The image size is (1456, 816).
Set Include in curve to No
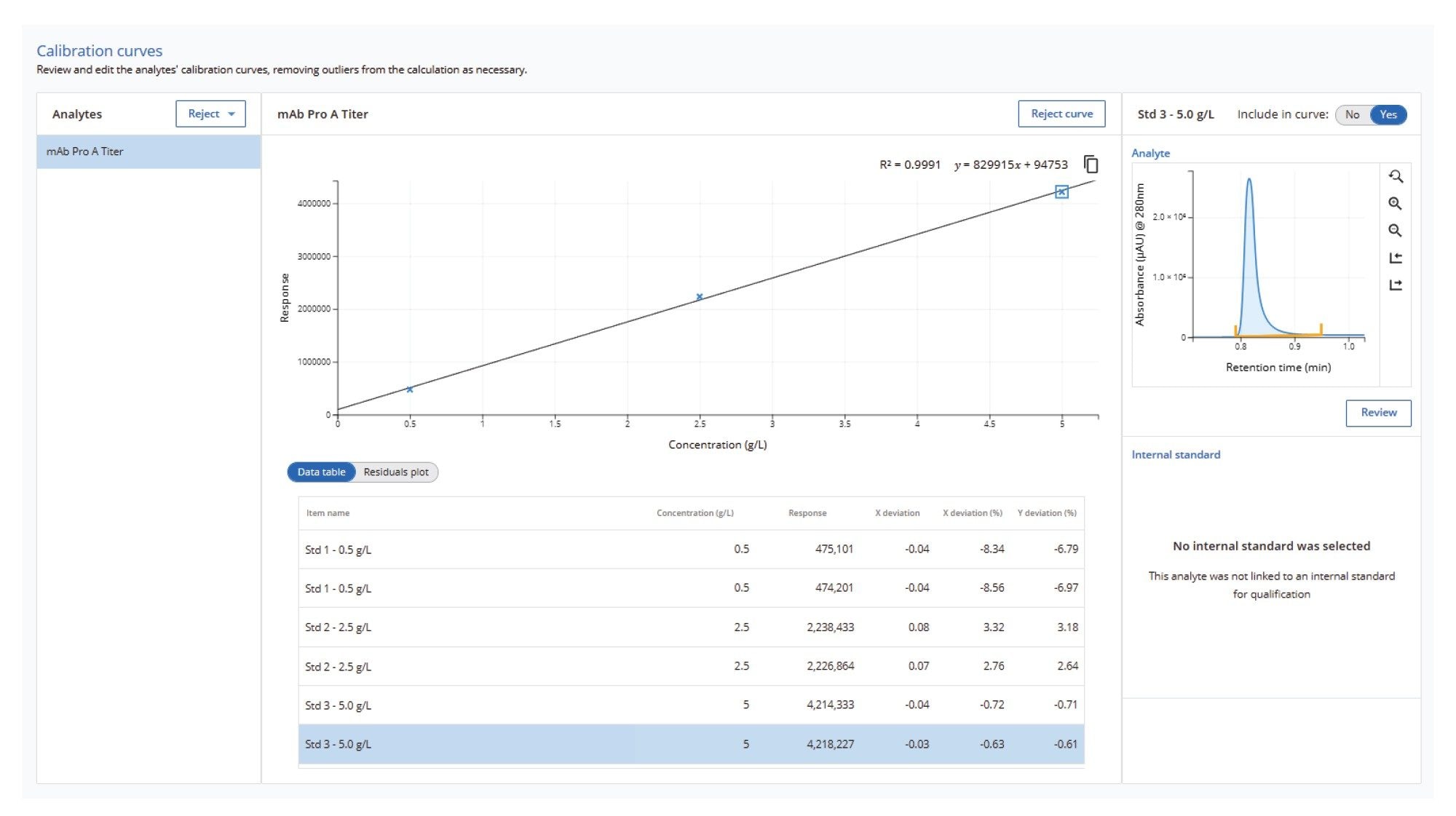click(1352, 114)
